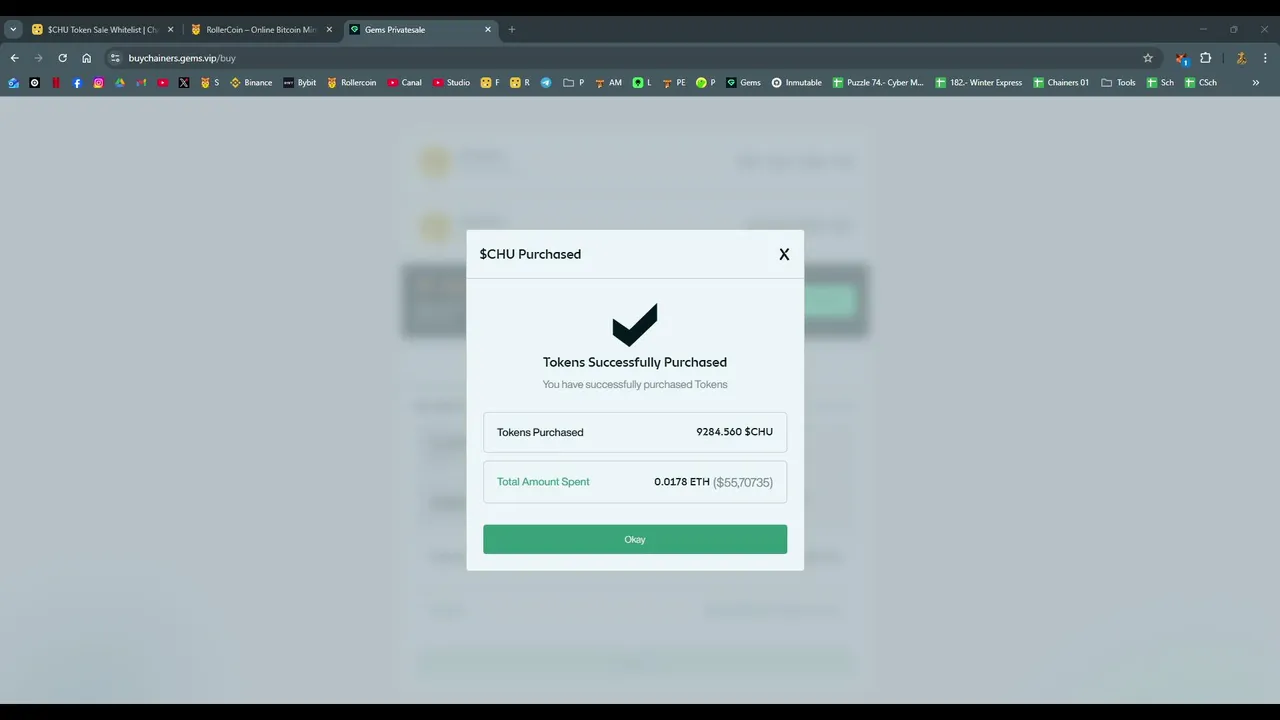Open the Binance bookmark
The width and height of the screenshot is (1280, 720).
coord(251,83)
